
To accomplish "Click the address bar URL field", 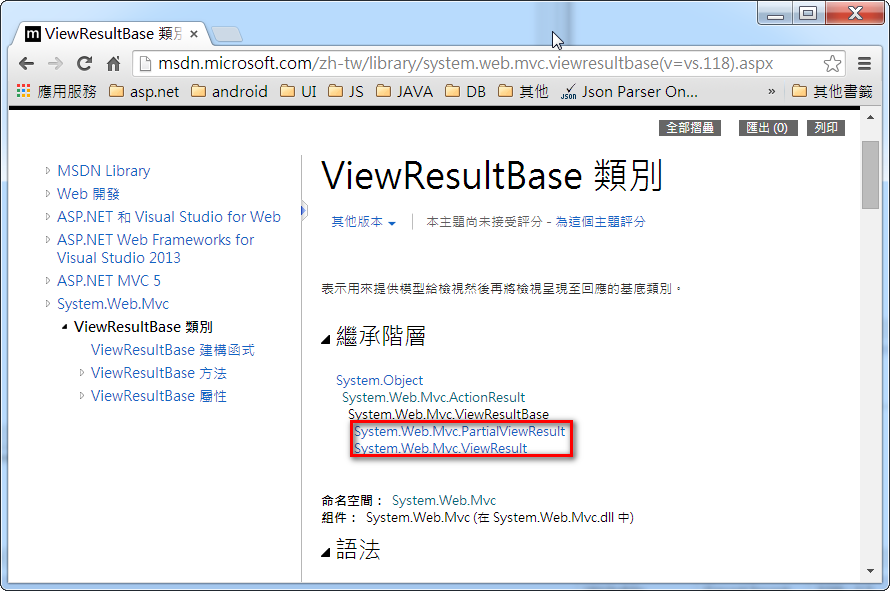I will [488, 64].
